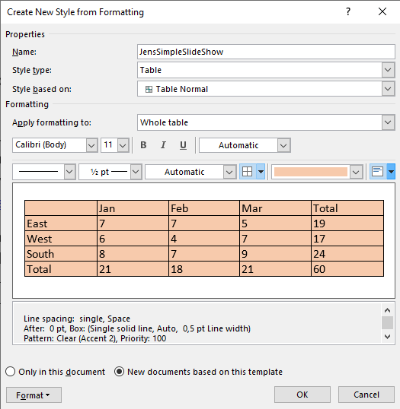Expand the Style based on list
Viewport: 400px width, 409px height.
tap(388, 89)
